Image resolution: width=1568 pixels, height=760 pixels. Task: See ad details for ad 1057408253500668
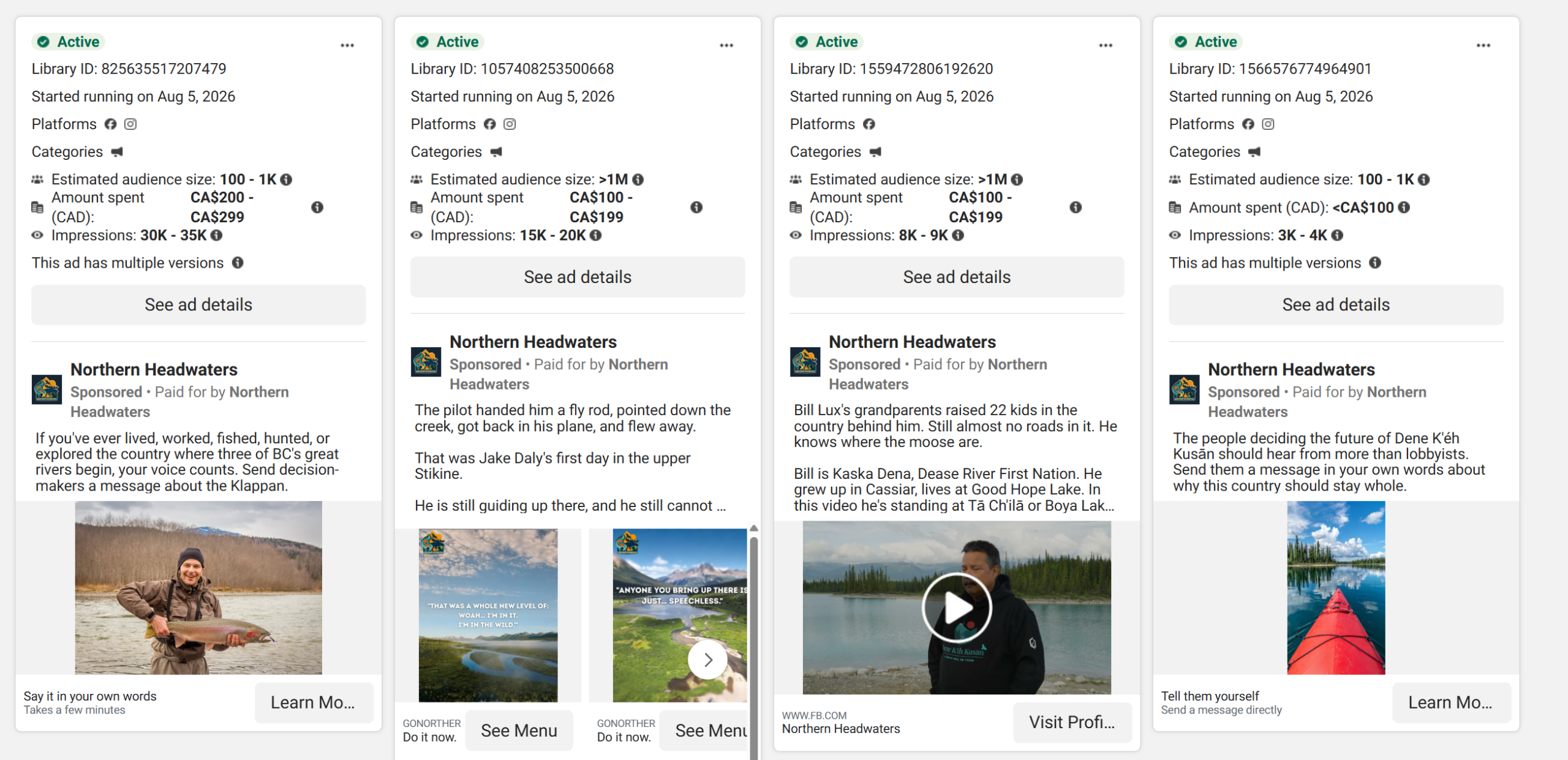578,277
